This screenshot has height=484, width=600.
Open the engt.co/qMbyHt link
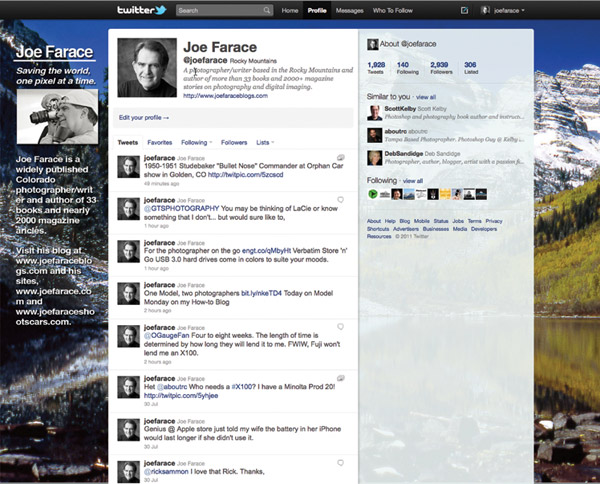coord(266,251)
